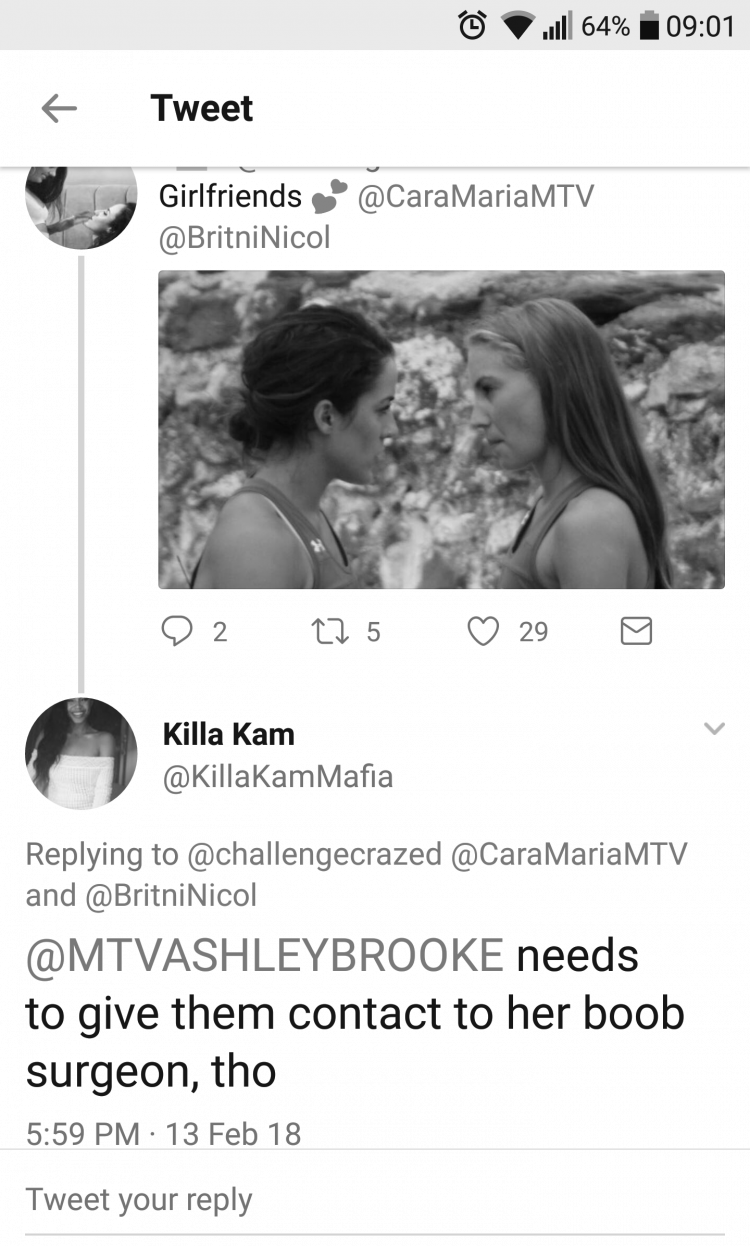
Task: Tap the @KillaKamMafia handle
Action: coord(278,777)
